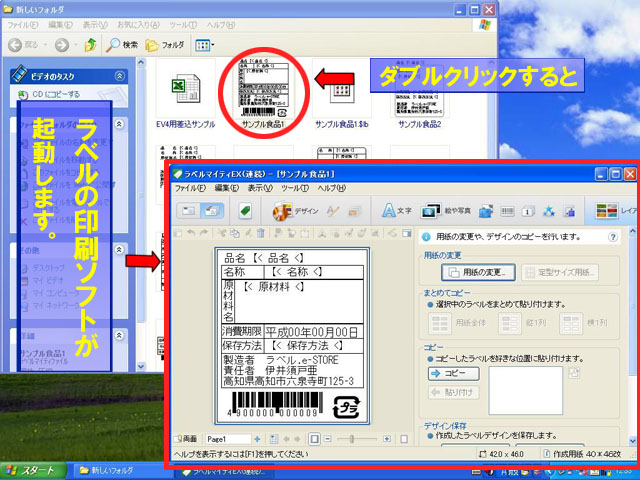
Task: Open the 絵や写真 pictures tool
Action: (445, 211)
